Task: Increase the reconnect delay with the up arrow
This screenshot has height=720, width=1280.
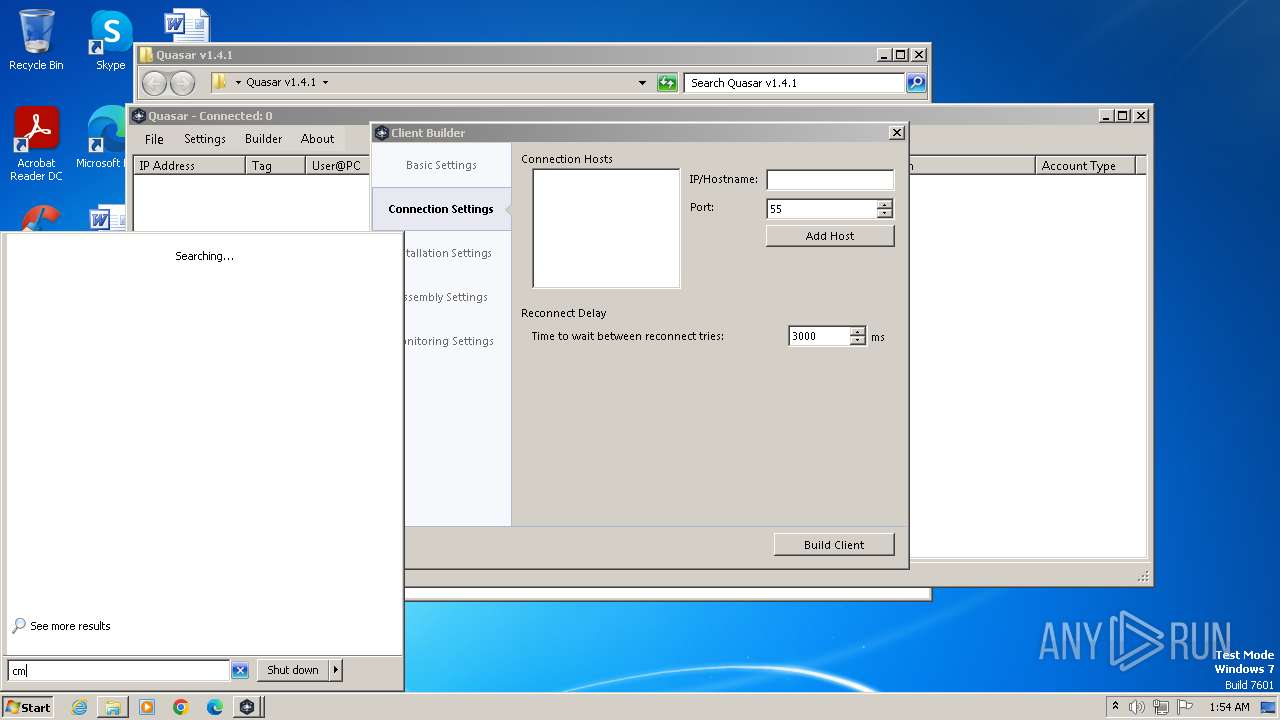Action: pos(857,332)
